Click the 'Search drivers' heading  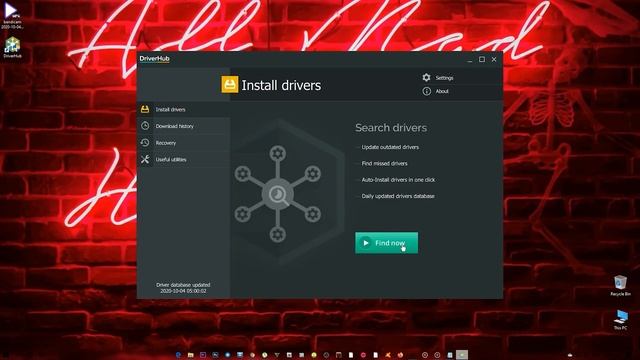tap(391, 128)
